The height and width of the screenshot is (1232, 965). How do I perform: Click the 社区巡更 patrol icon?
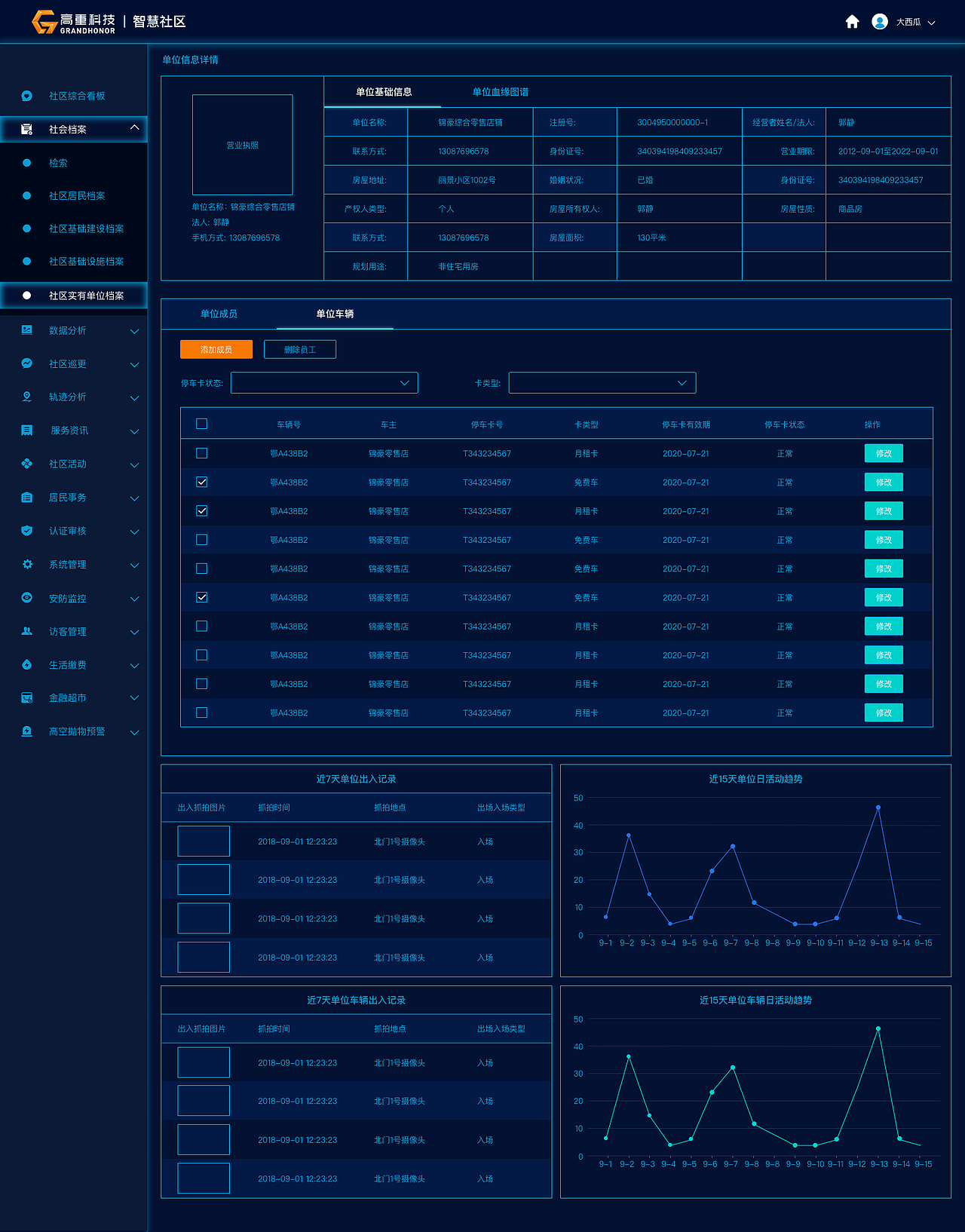tap(27, 363)
